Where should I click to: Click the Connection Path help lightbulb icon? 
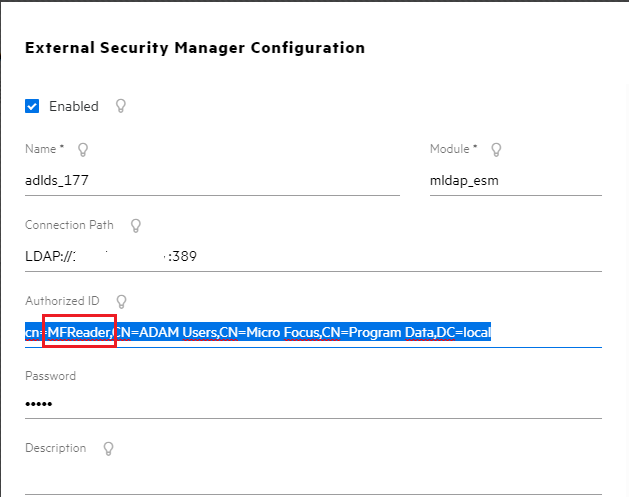136,225
